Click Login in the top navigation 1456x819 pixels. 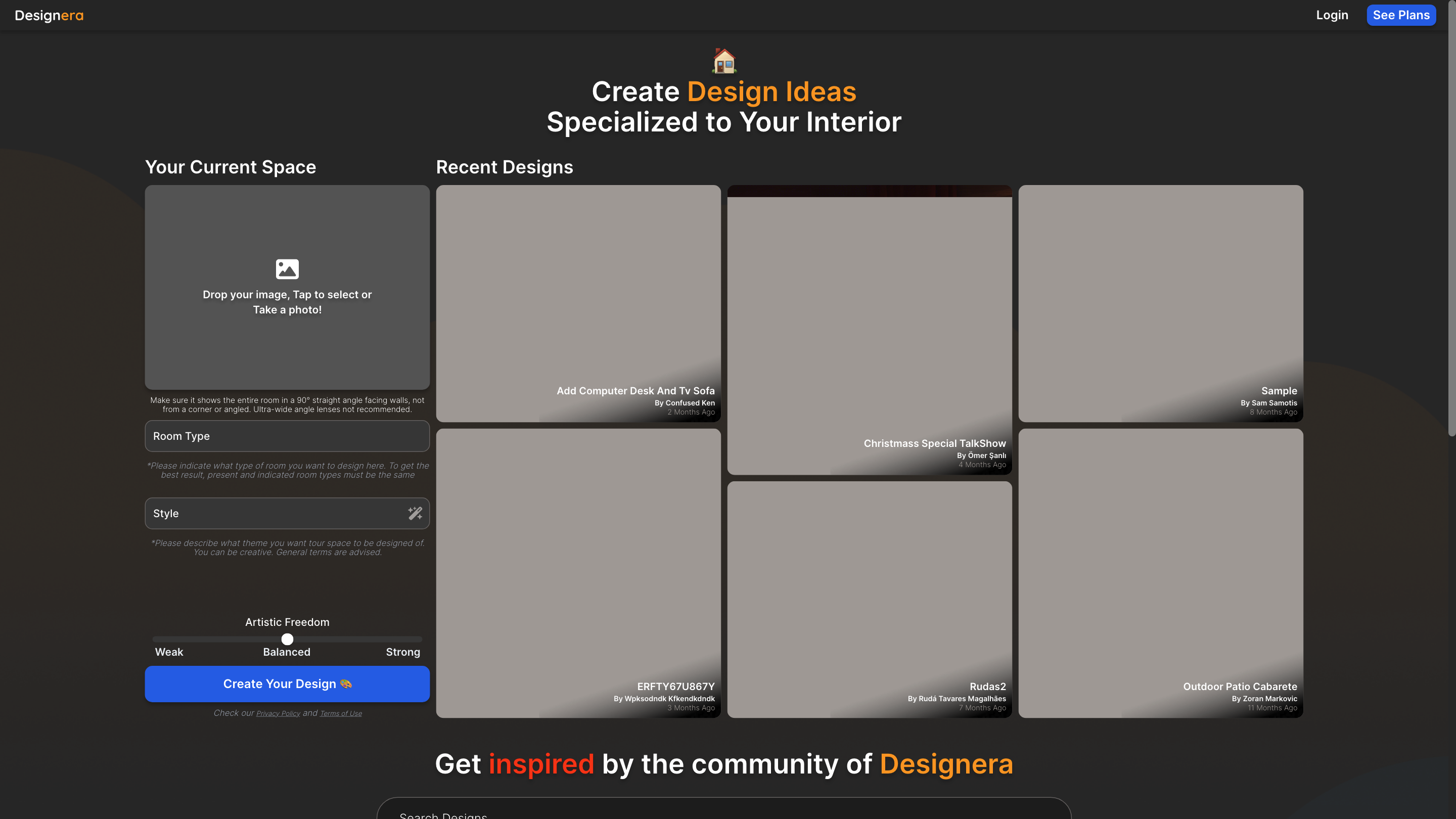1332,15
